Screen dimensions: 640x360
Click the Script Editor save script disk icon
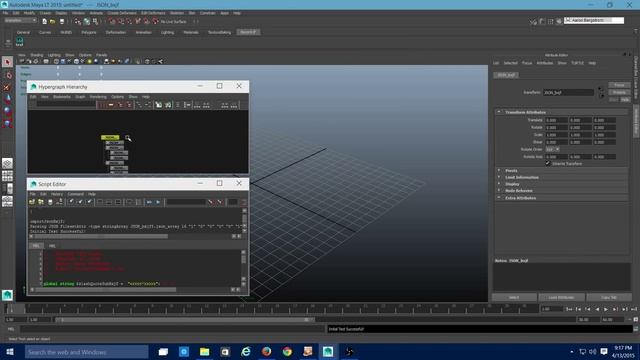pyautogui.click(x=50, y=202)
